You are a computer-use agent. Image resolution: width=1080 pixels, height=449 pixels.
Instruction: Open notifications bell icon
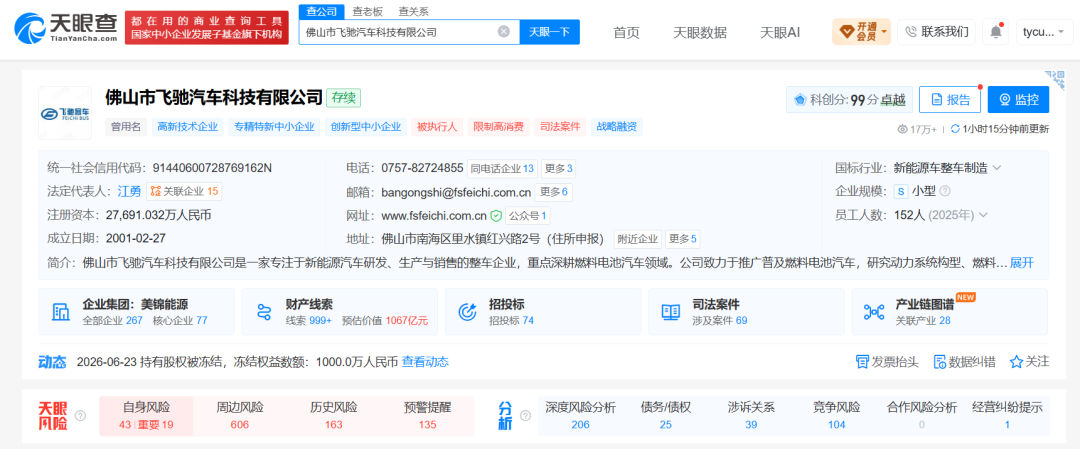[995, 32]
